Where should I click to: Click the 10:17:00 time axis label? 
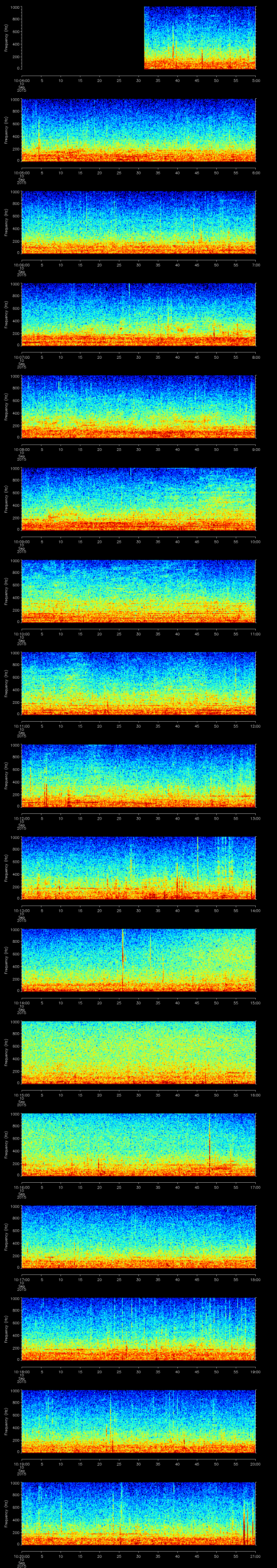pos(21,1279)
